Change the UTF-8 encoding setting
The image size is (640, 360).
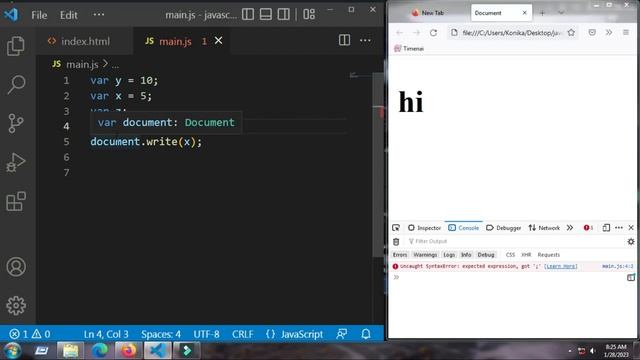tap(207, 334)
